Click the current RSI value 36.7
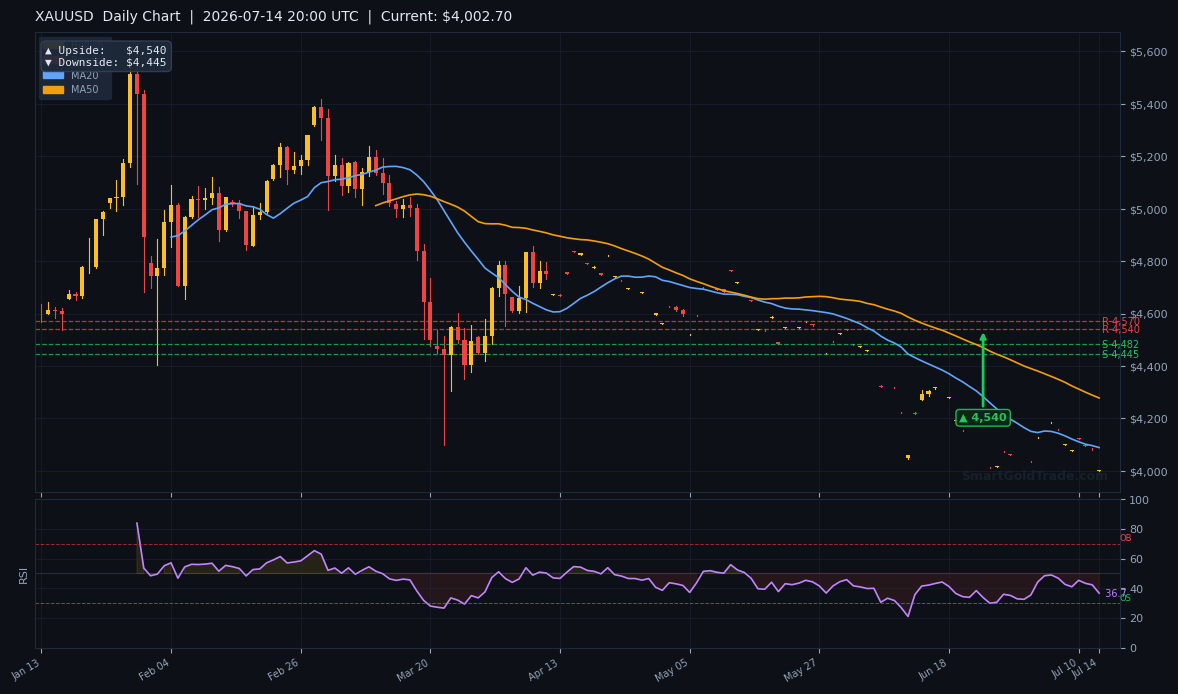The image size is (1178, 694). (1115, 593)
